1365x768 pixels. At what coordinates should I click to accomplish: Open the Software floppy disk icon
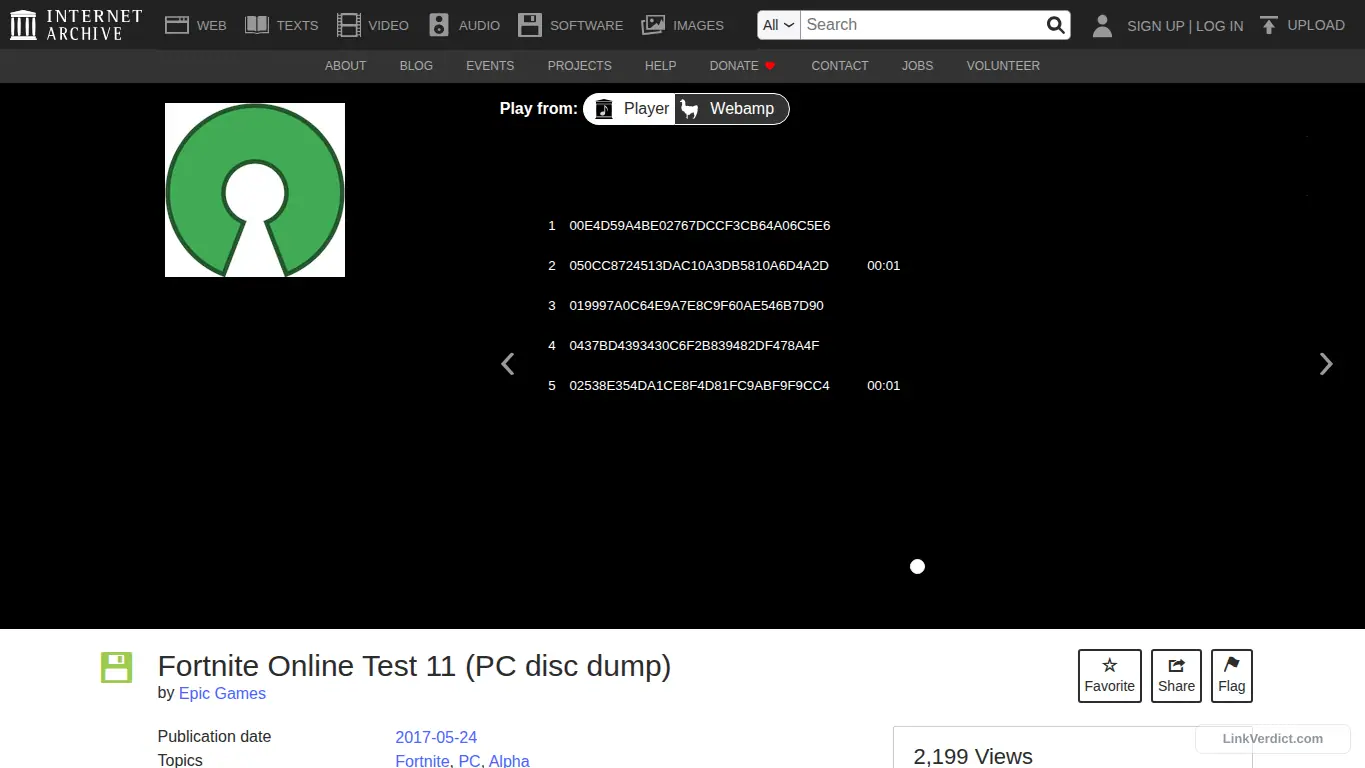(530, 25)
